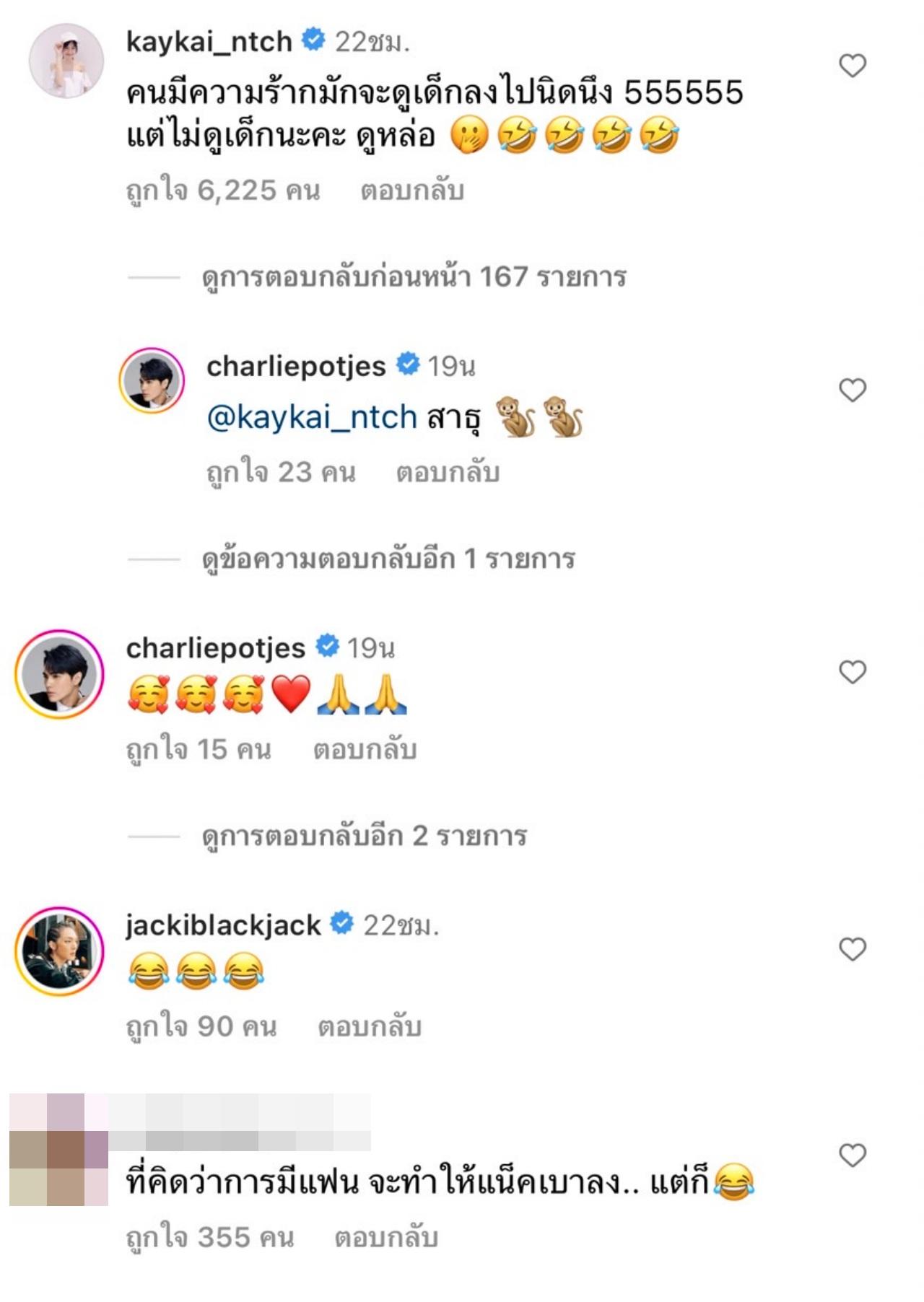Tap charliepotjes' avatar on the emoji comment
Image resolution: width=924 pixels, height=1302 pixels.
(x=59, y=673)
